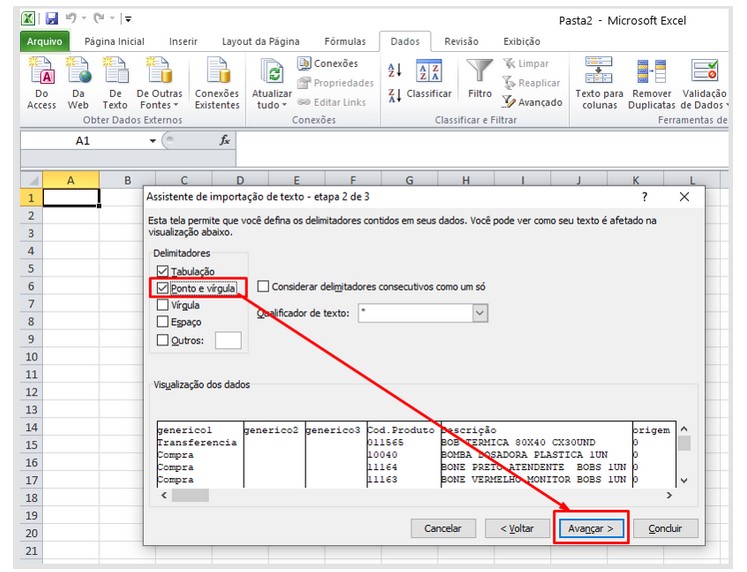This screenshot has height=572, width=747.
Task: Click 'Cod.Produto' preview column header
Action: [x=401, y=430]
